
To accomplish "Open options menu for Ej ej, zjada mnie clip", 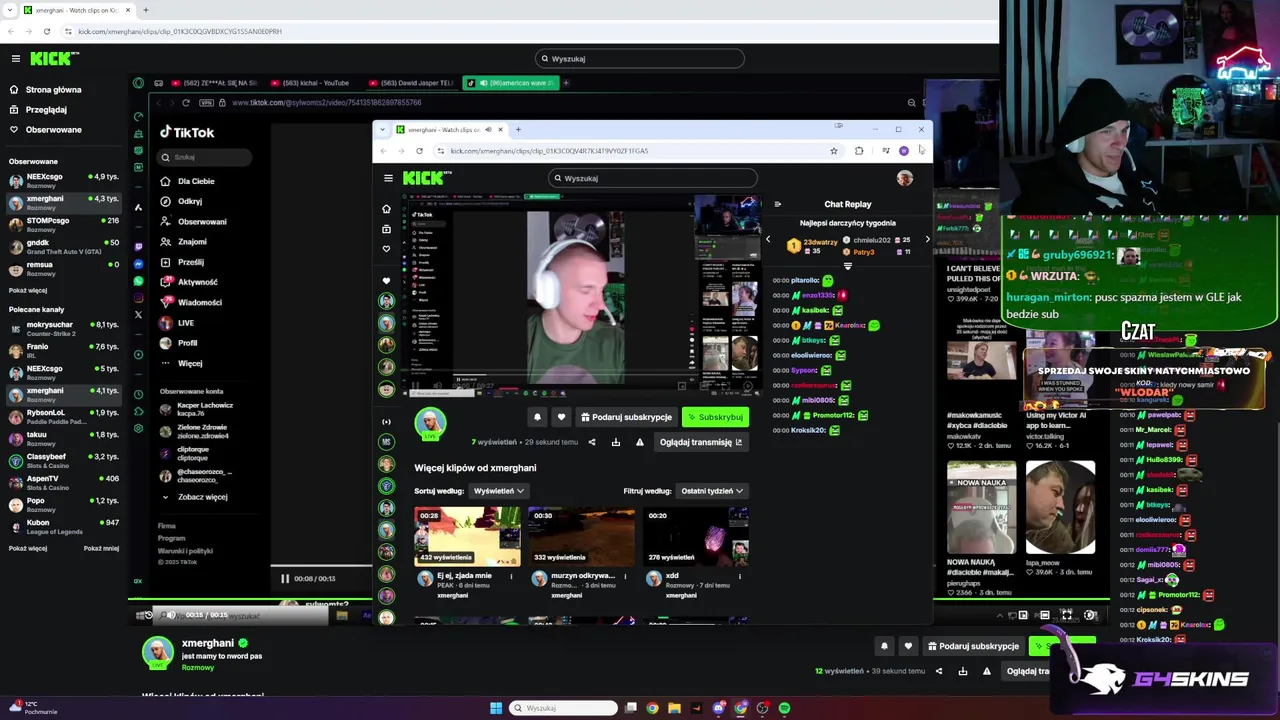I will tap(511, 576).
